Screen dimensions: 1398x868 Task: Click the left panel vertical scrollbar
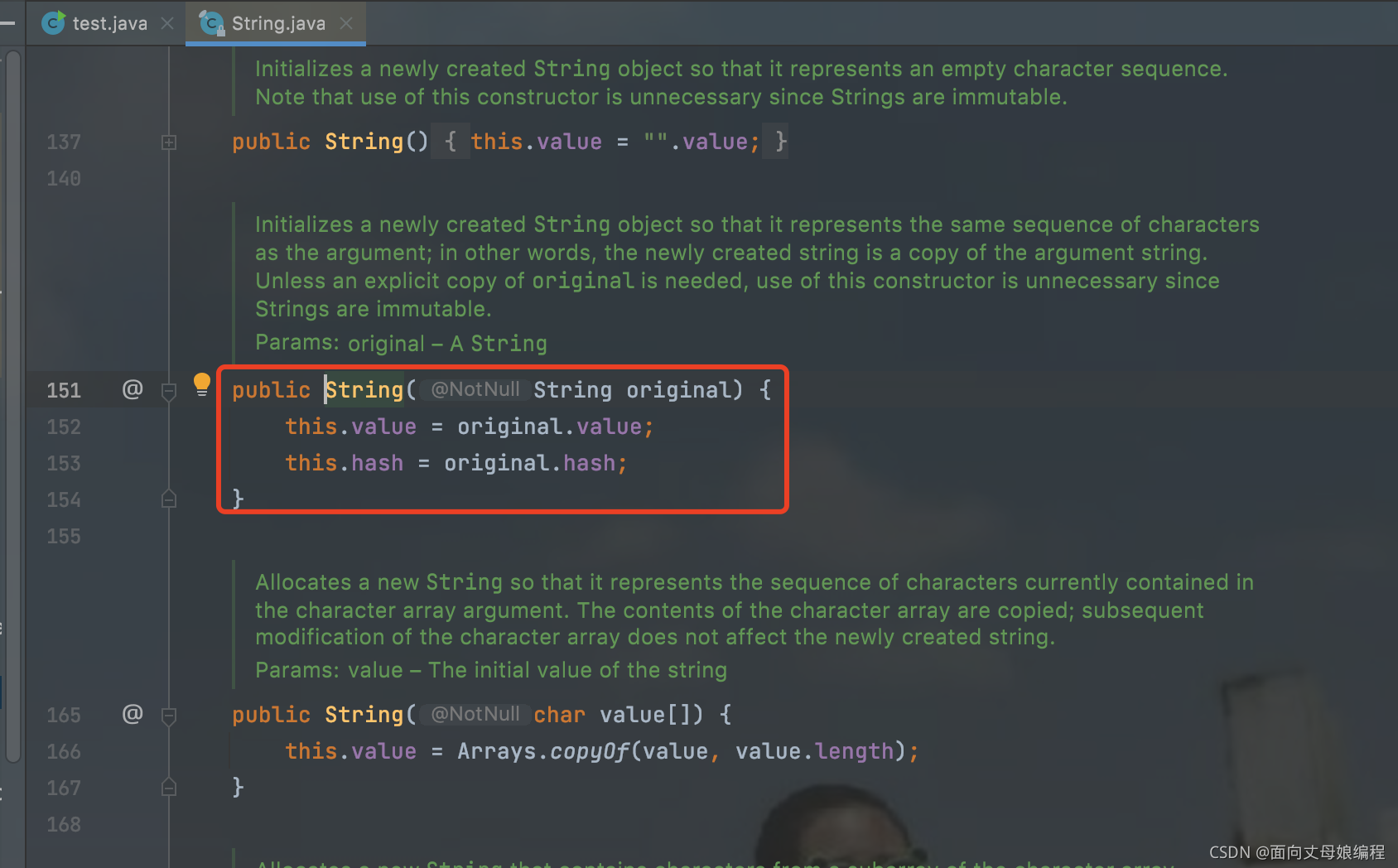[x=13, y=406]
